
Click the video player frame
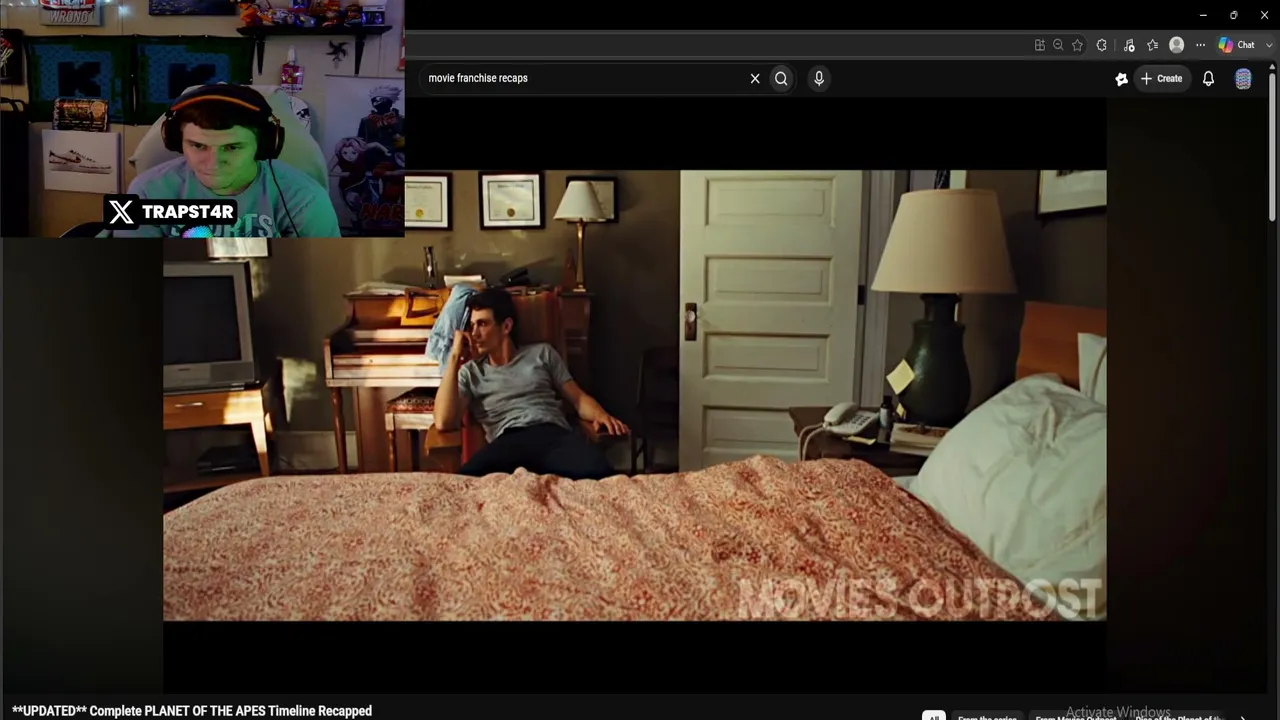click(x=635, y=395)
